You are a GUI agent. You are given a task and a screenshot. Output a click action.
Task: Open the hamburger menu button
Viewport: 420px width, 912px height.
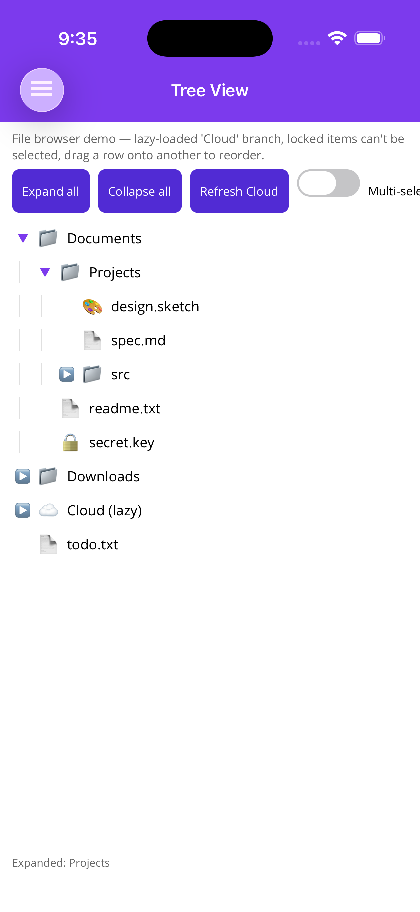coord(42,90)
